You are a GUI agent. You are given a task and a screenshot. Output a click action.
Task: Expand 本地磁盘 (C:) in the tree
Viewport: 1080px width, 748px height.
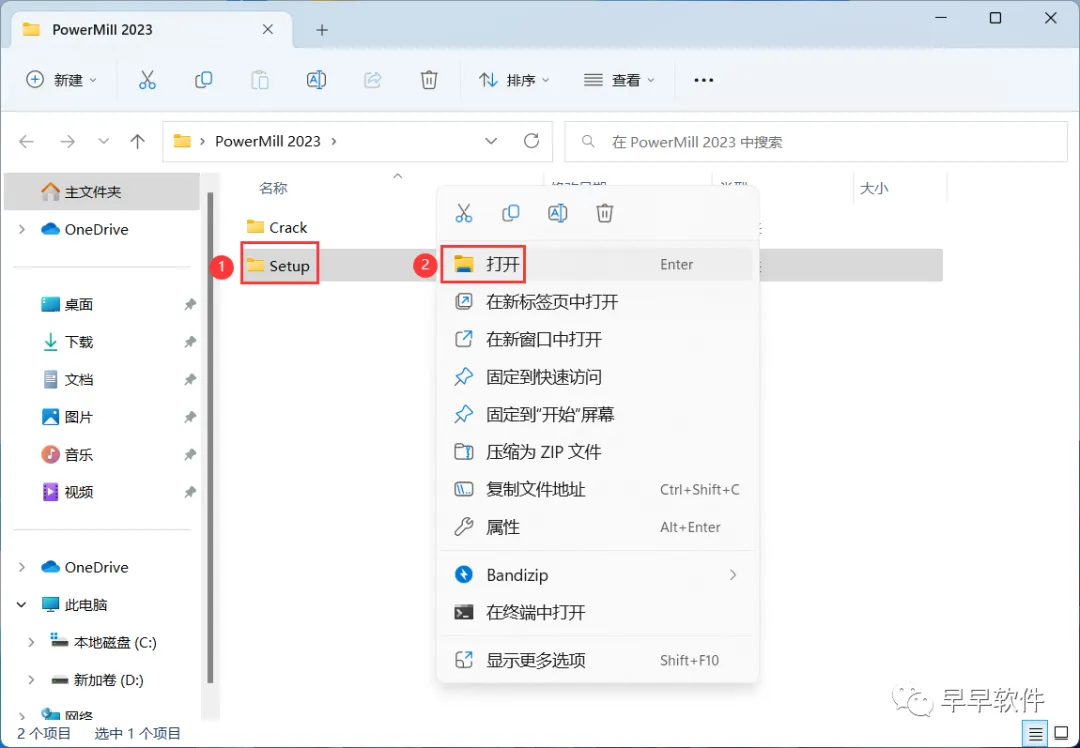(x=31, y=642)
